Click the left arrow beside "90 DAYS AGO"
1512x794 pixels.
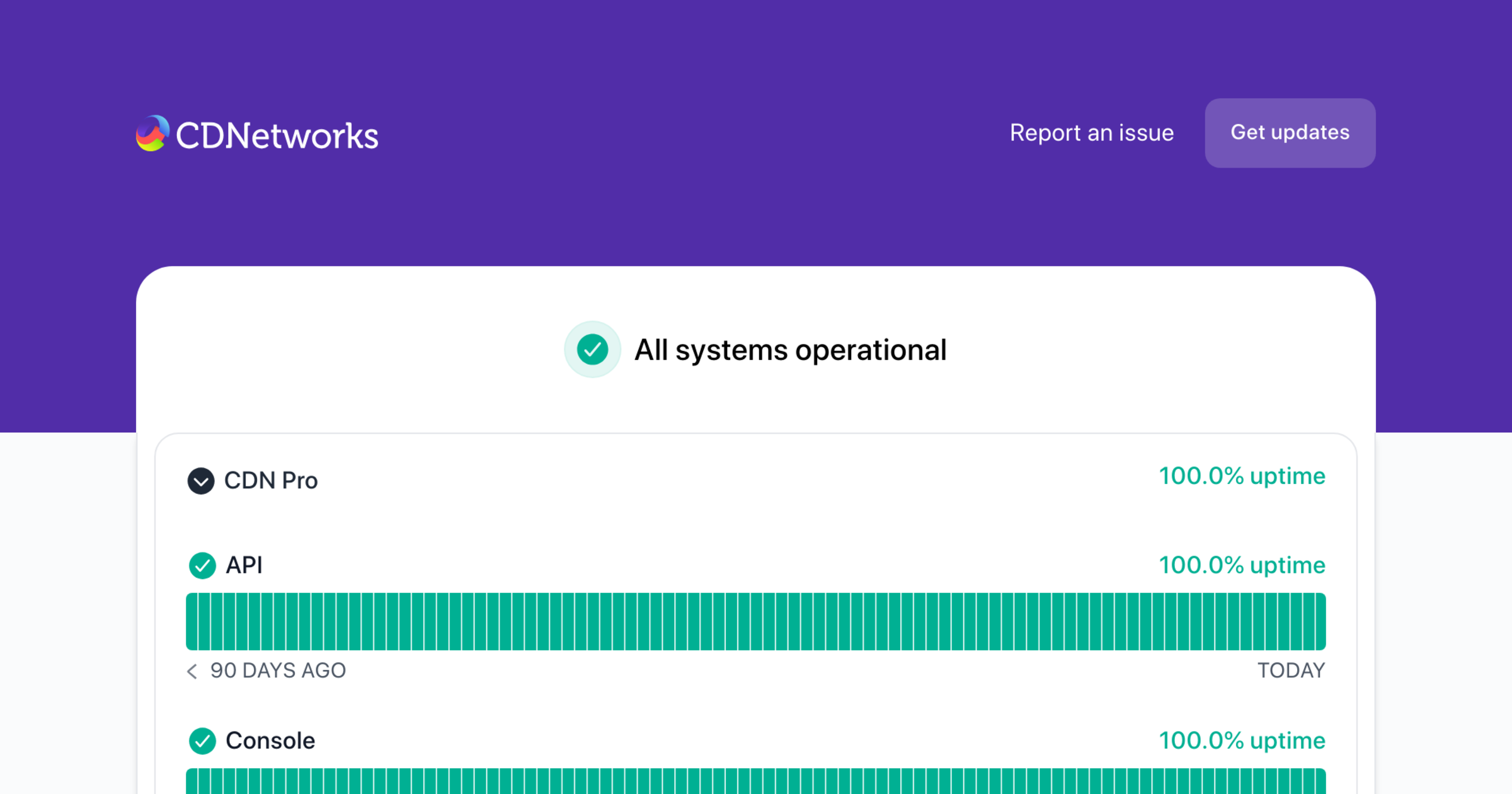pyautogui.click(x=191, y=672)
